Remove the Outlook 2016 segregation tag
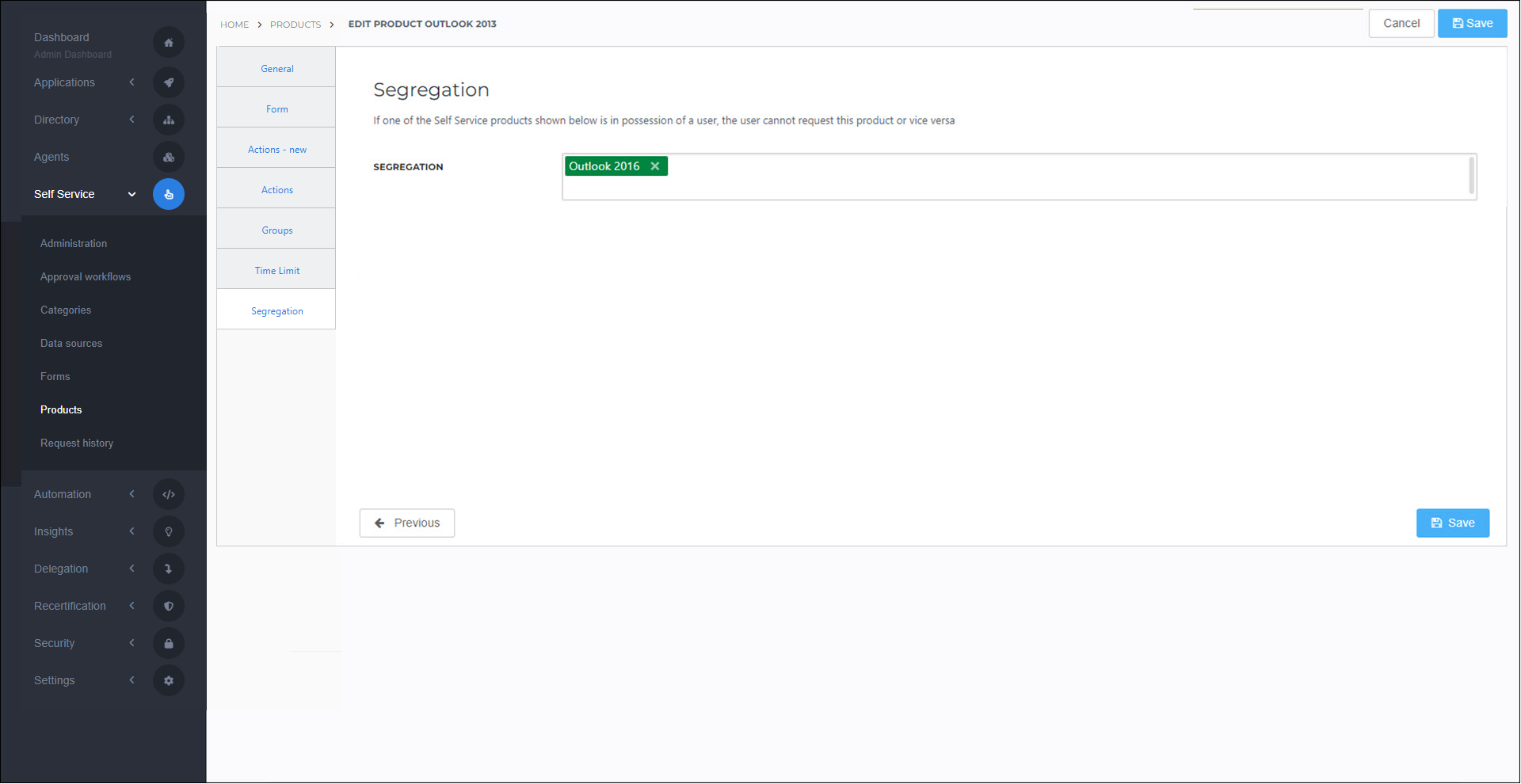 [655, 166]
